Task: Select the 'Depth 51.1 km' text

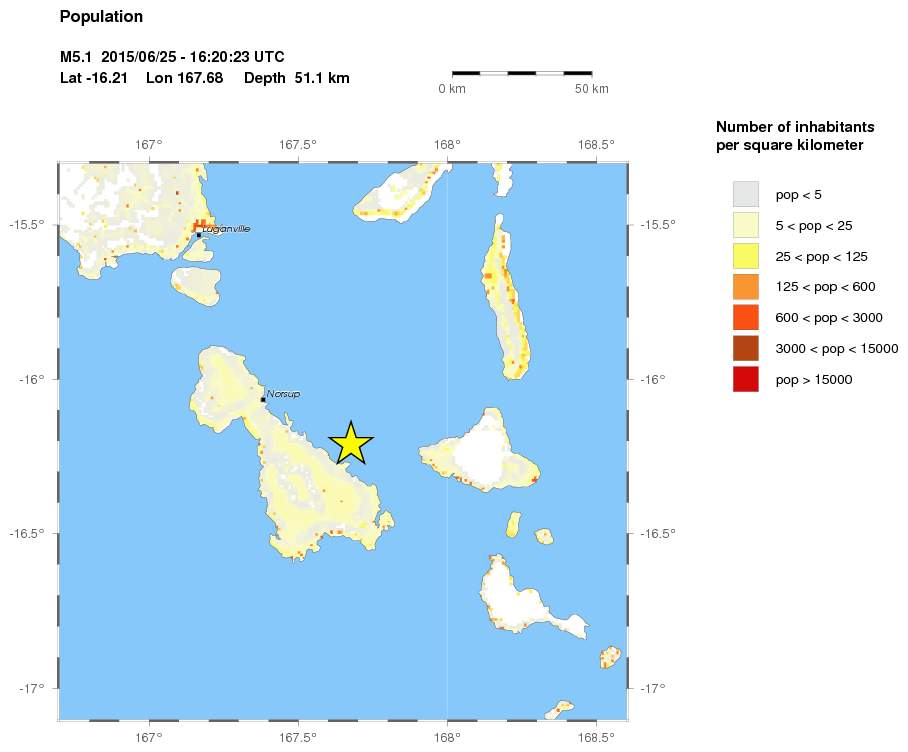Action: coord(296,78)
